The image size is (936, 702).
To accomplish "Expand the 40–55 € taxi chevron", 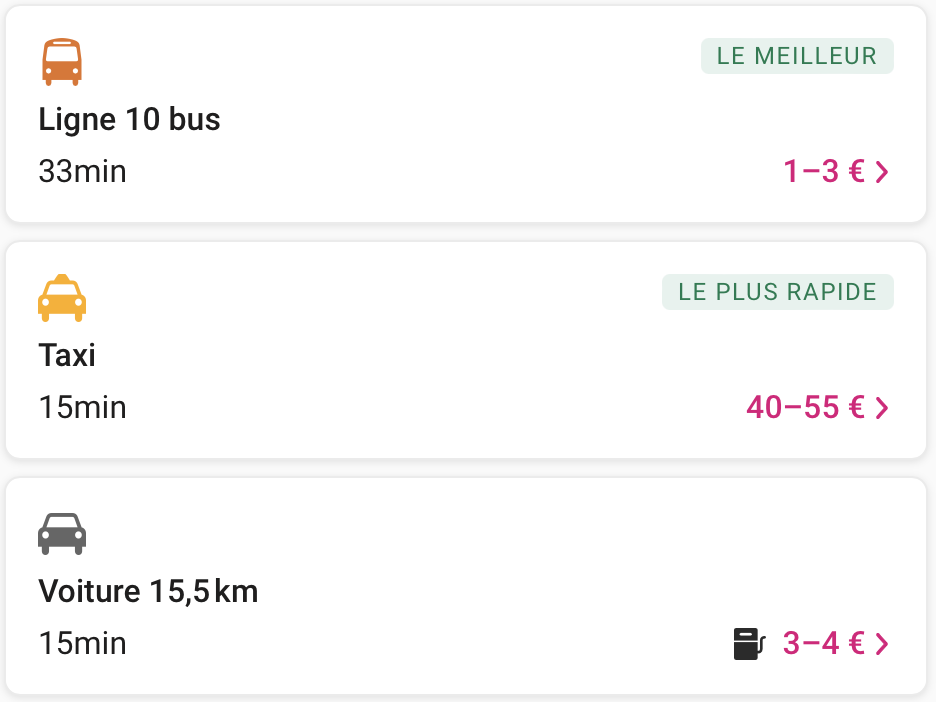I will point(882,408).
